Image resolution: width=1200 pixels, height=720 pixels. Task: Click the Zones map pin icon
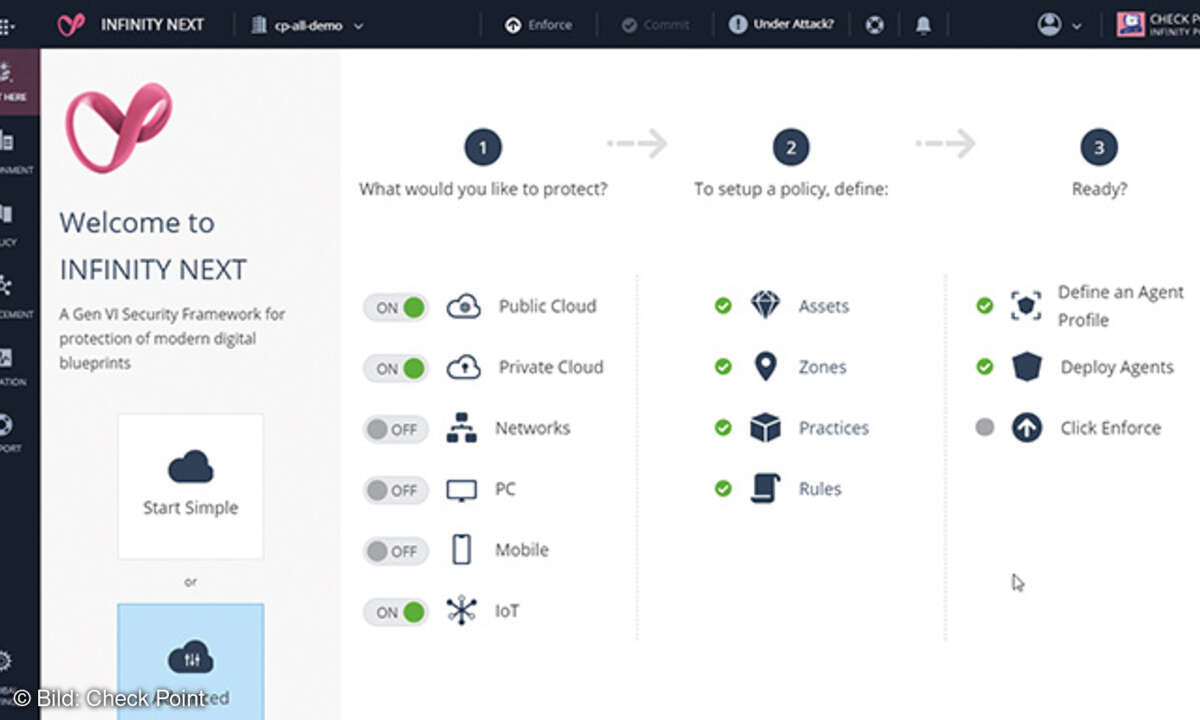click(765, 367)
